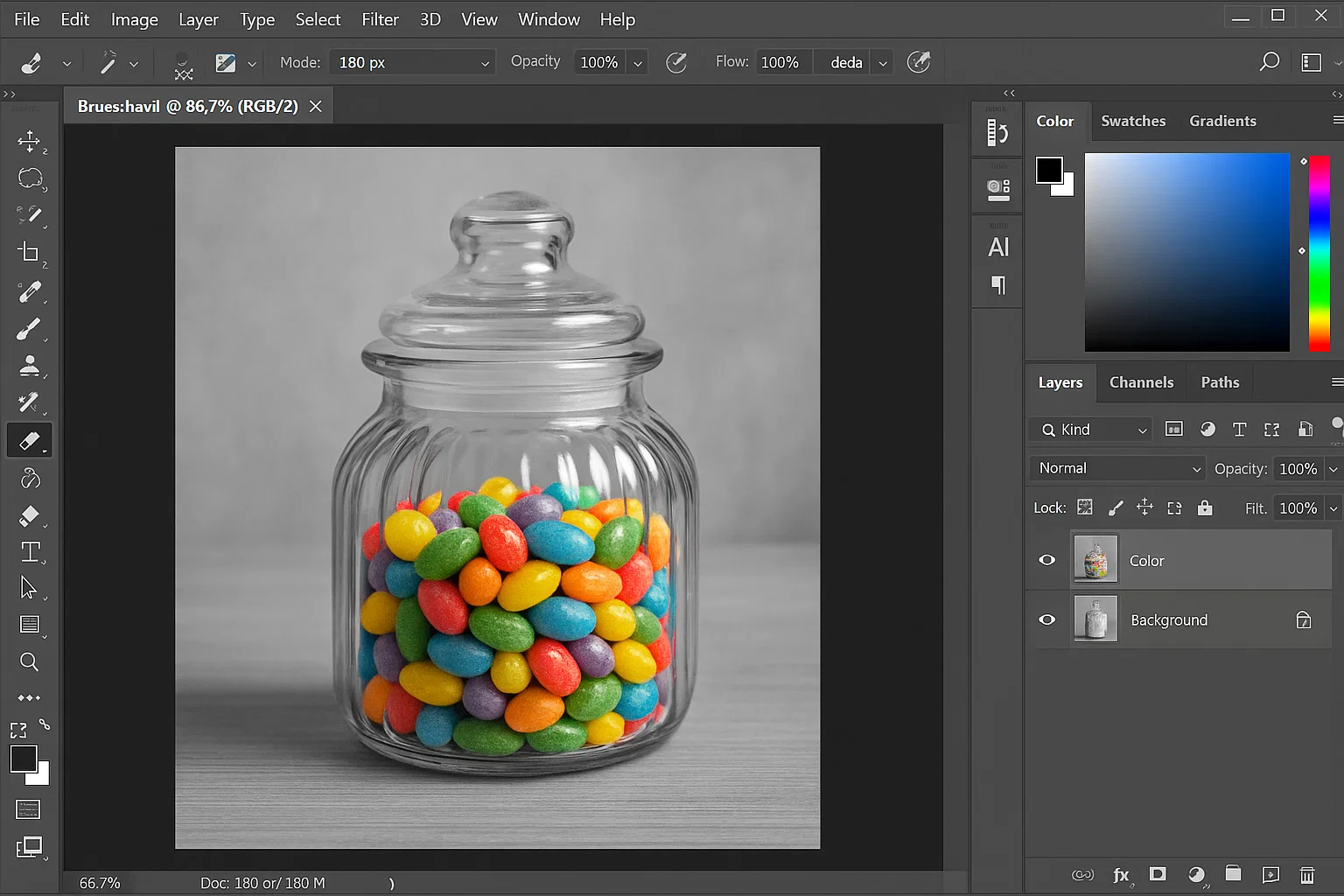Open the brush Mode dropdown
This screenshot has width=1344, height=896.
pyautogui.click(x=411, y=62)
